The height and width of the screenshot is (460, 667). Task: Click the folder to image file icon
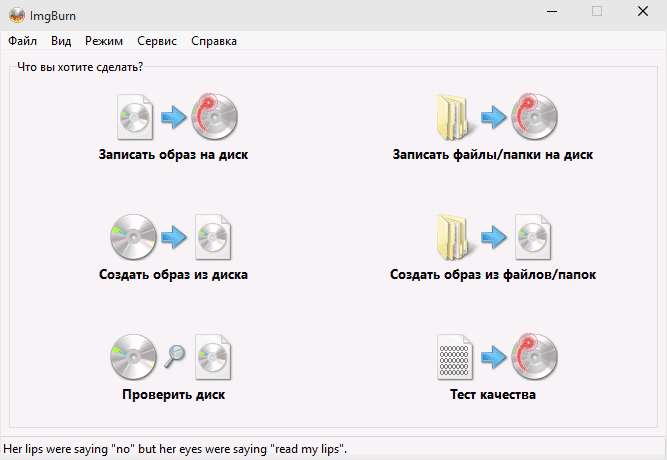[x=494, y=237]
